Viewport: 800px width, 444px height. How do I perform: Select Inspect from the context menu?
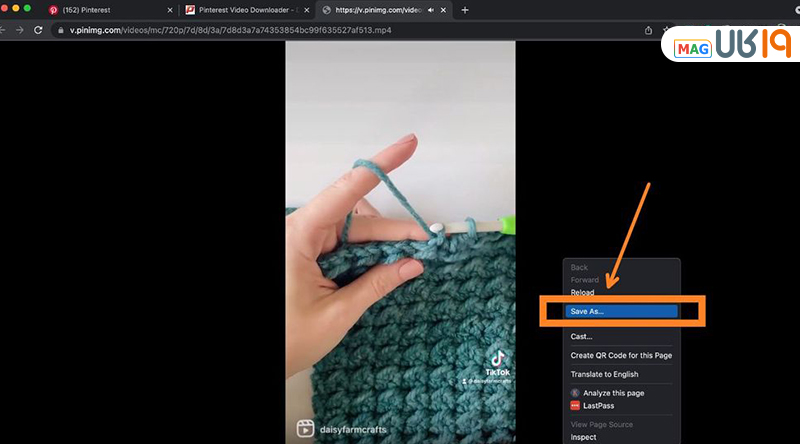pyautogui.click(x=583, y=437)
